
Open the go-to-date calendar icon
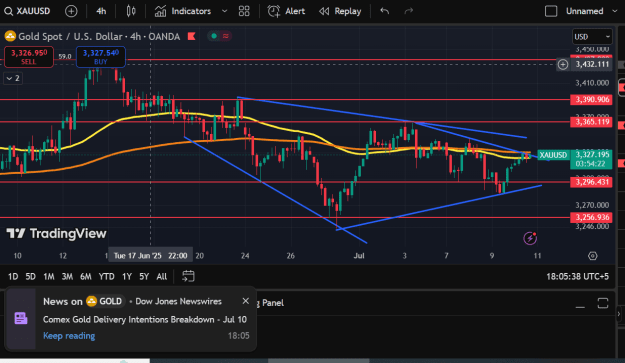[188, 276]
